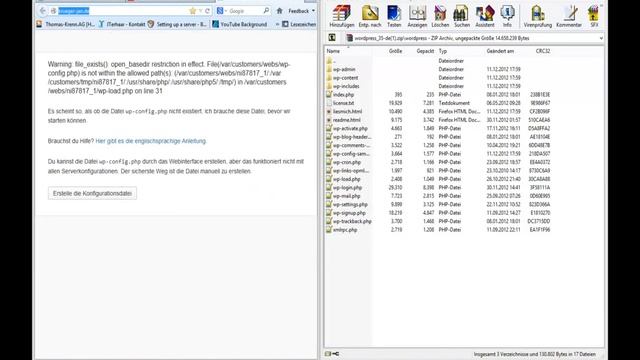
Task: Sort by the Name column header
Action: (333, 51)
